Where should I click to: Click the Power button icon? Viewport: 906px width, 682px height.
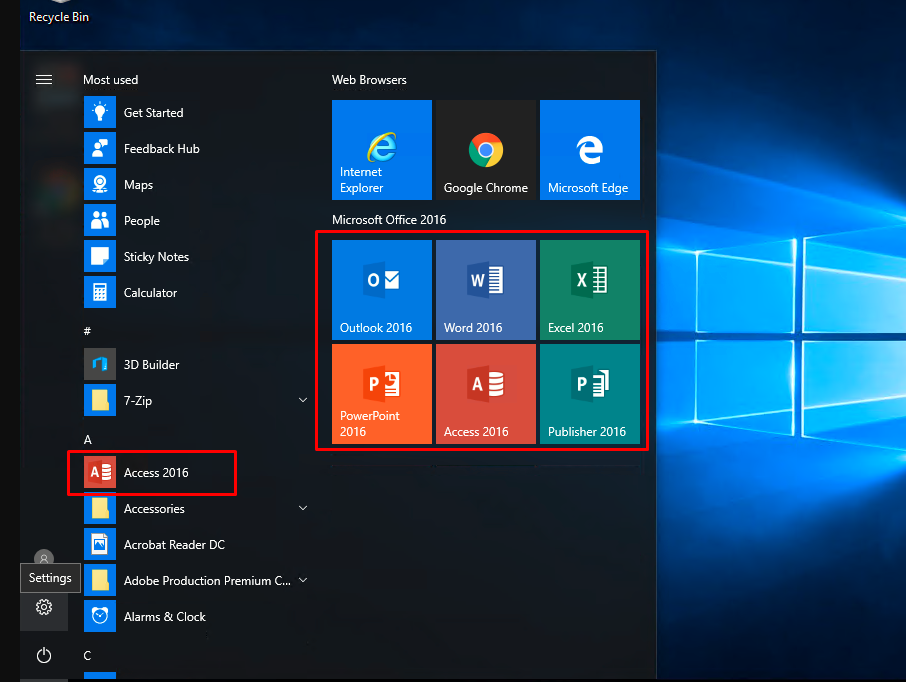[44, 655]
